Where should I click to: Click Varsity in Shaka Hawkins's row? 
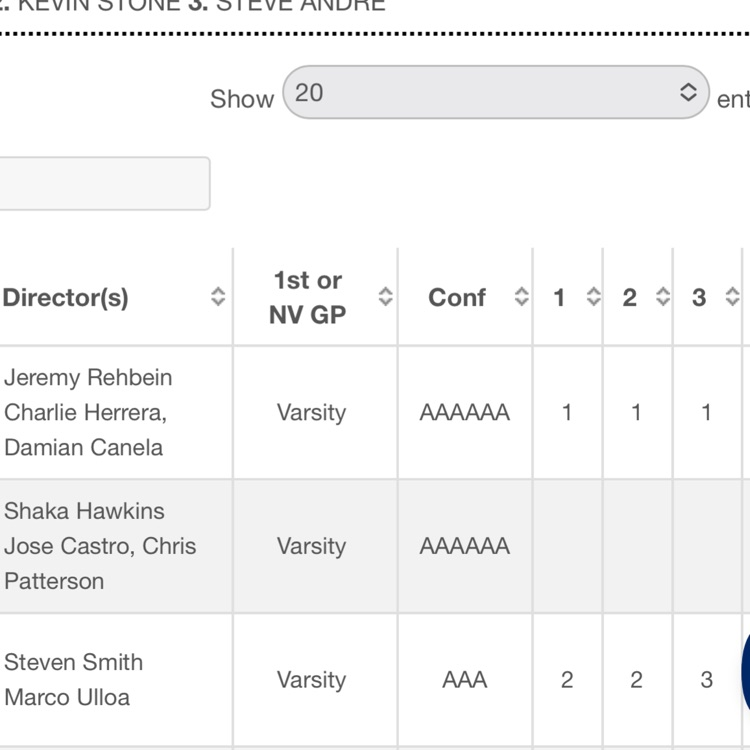pos(311,546)
